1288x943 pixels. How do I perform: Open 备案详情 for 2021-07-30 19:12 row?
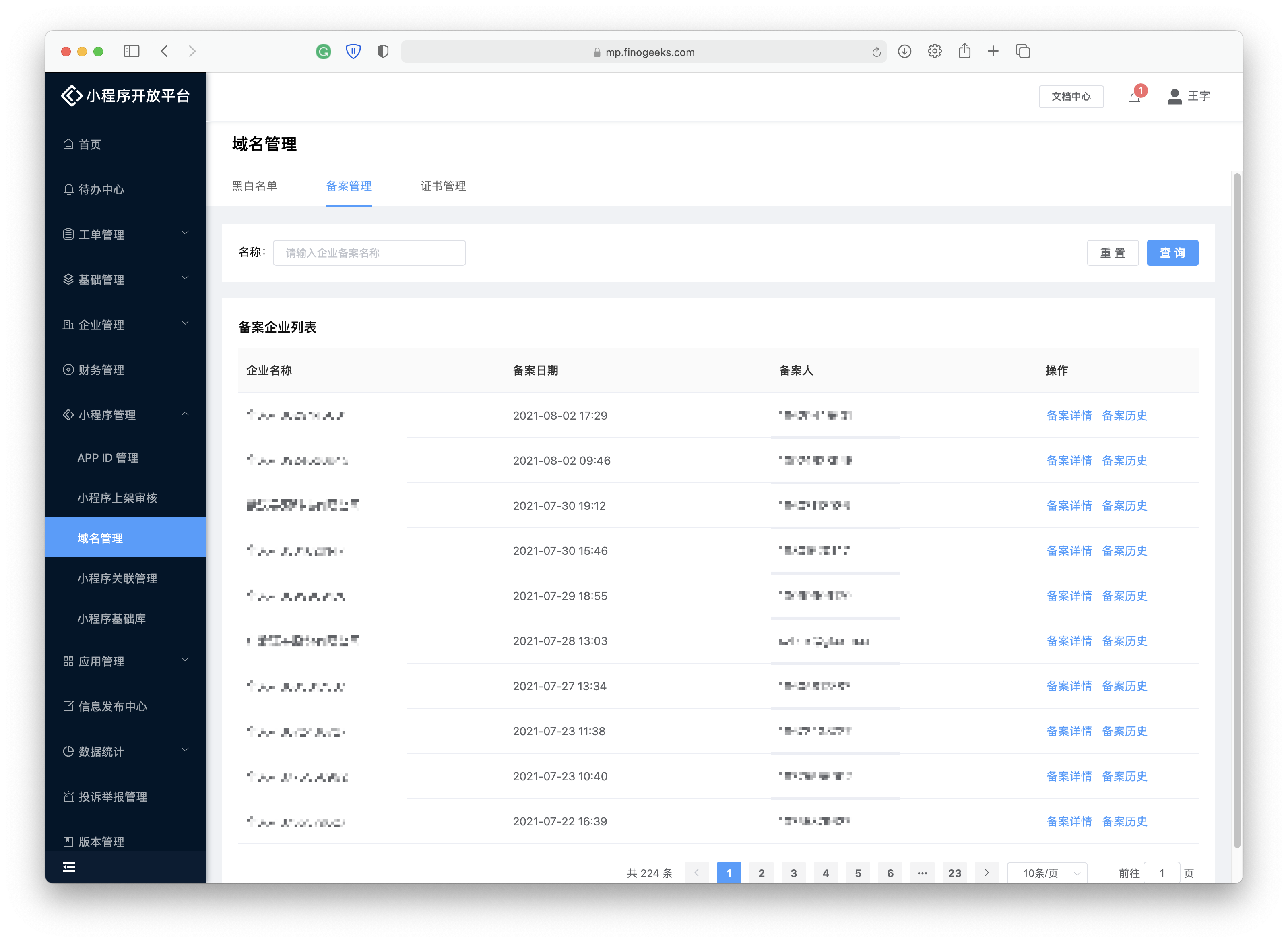1069,506
